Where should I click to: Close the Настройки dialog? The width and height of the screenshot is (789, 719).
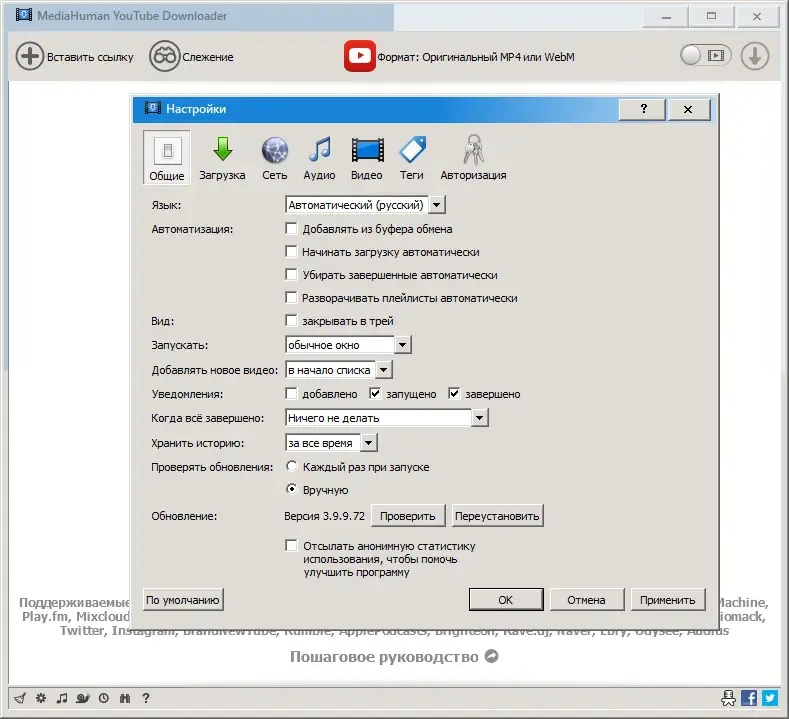[x=688, y=109]
